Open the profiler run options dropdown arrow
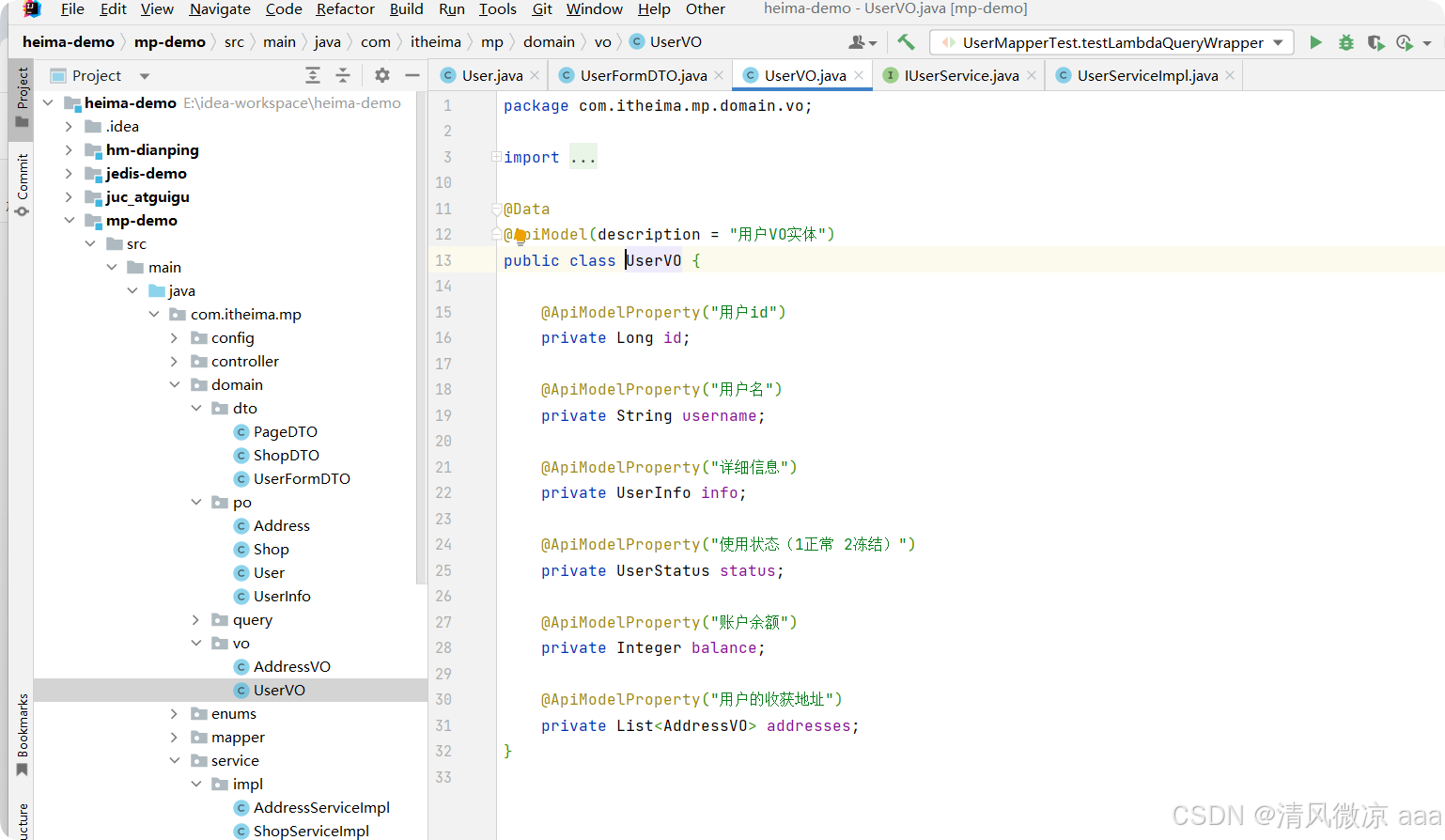Screen dimensions: 1445x840 coord(1427,43)
